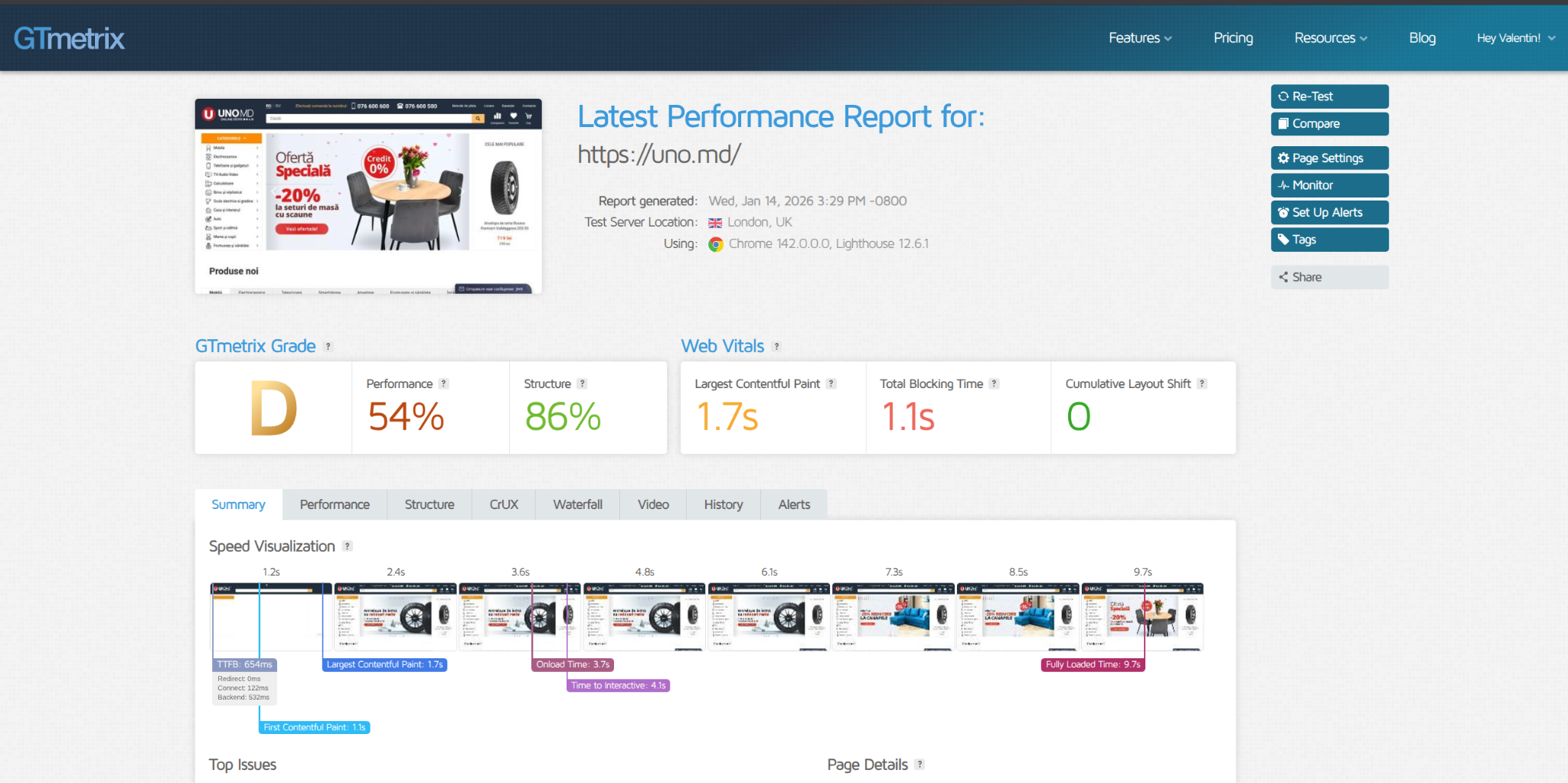Open Total Blocking Time help icon
This screenshot has height=783, width=1568.
pos(994,384)
